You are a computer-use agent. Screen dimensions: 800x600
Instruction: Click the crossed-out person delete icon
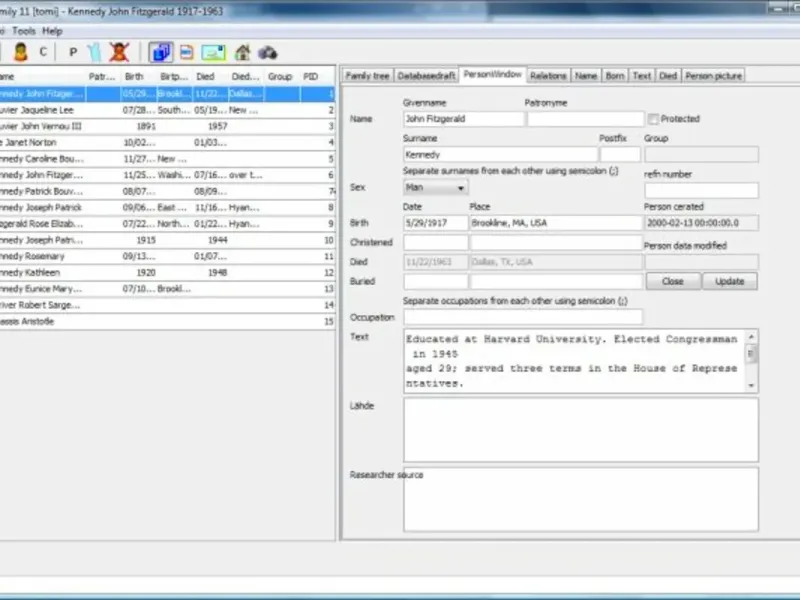pos(119,52)
